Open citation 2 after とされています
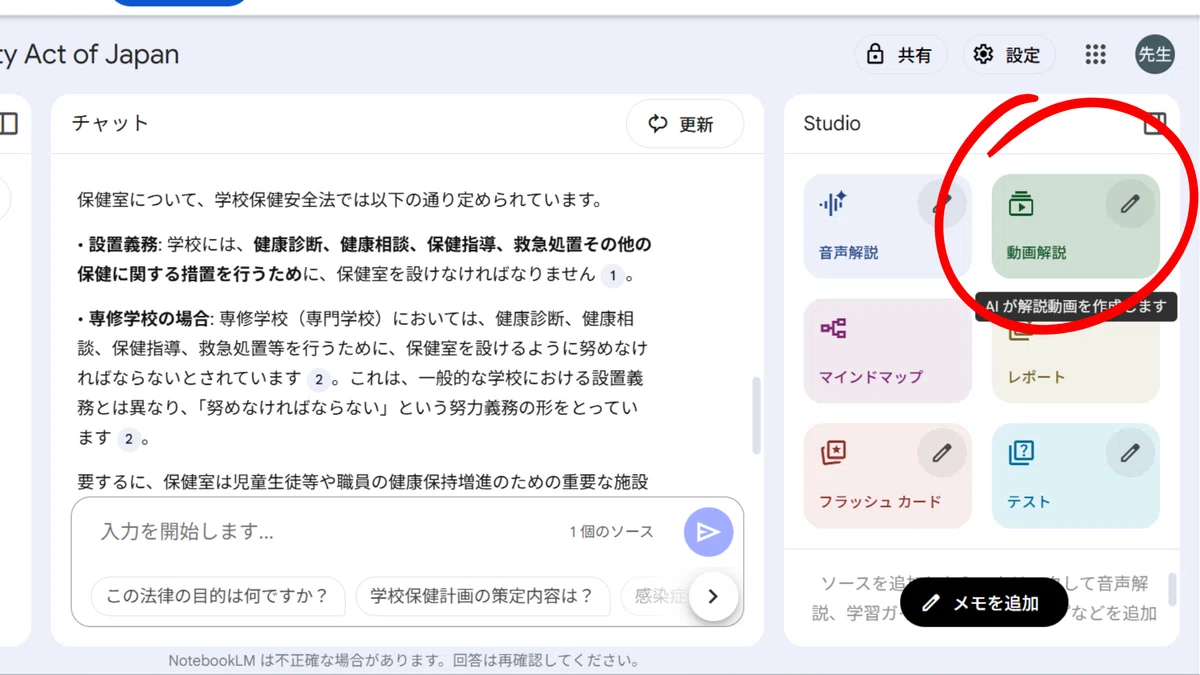1200x675 pixels. pyautogui.click(x=318, y=379)
